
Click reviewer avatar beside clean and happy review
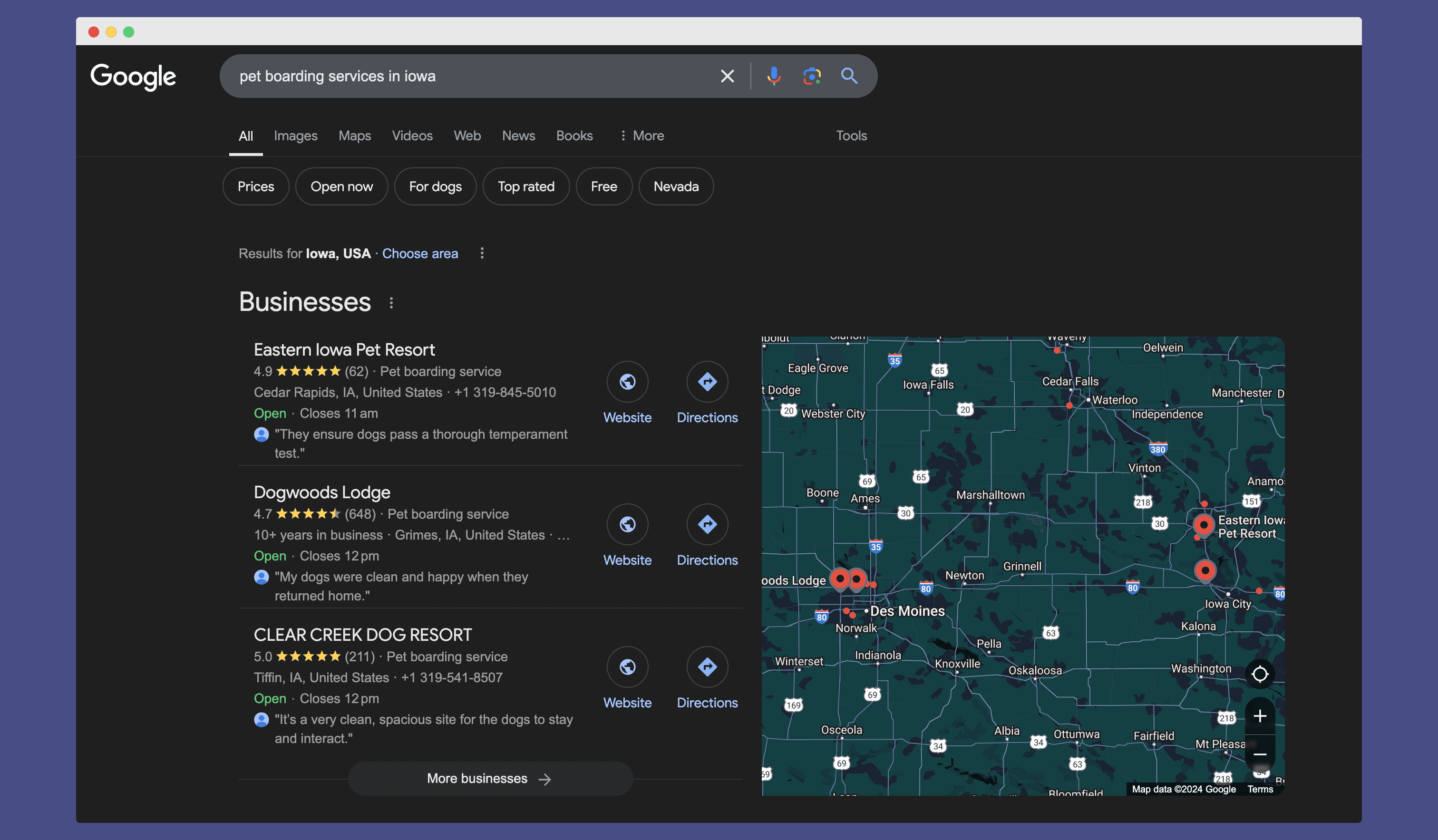[x=262, y=577]
